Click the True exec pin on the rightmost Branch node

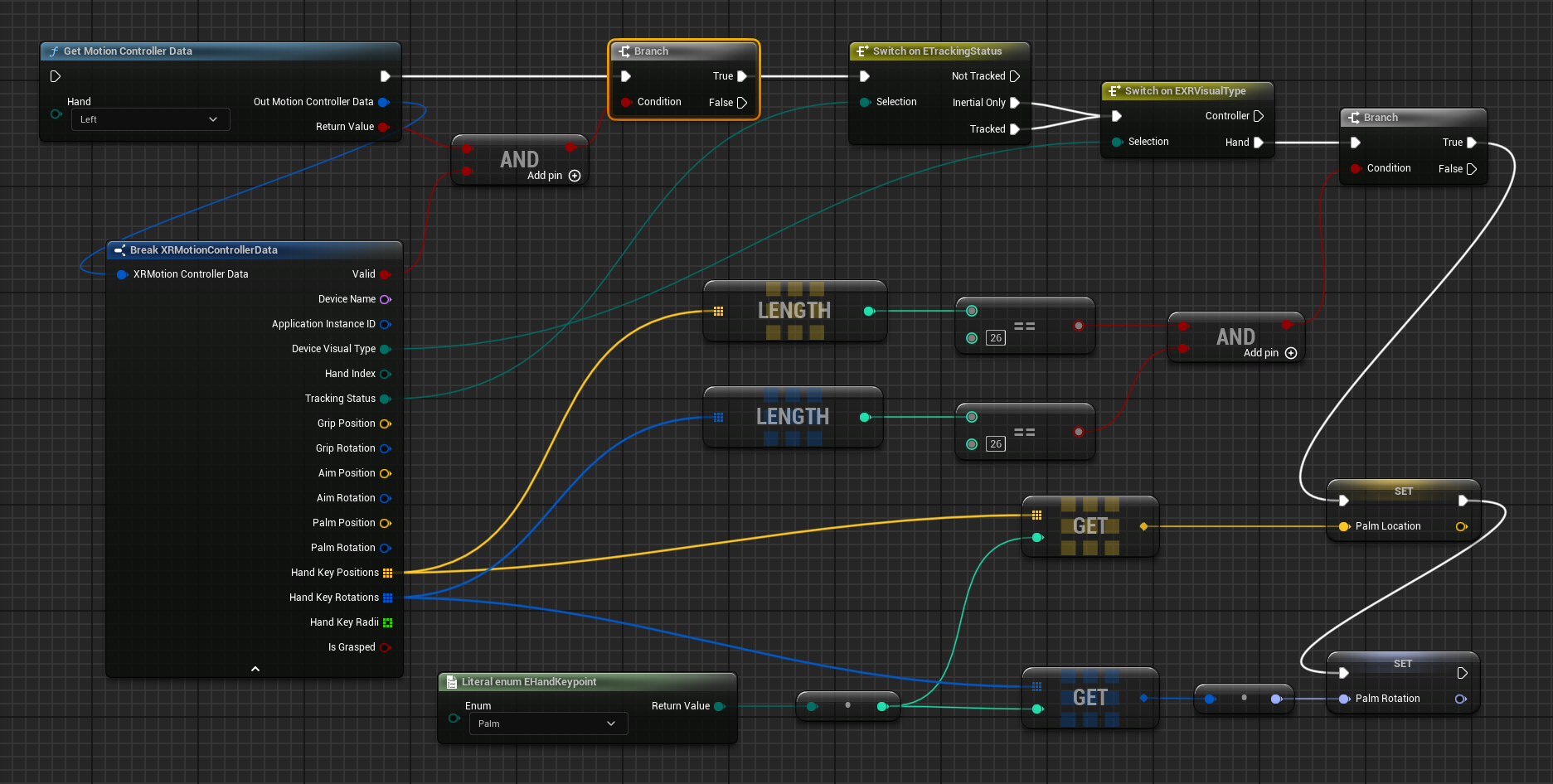1473,143
